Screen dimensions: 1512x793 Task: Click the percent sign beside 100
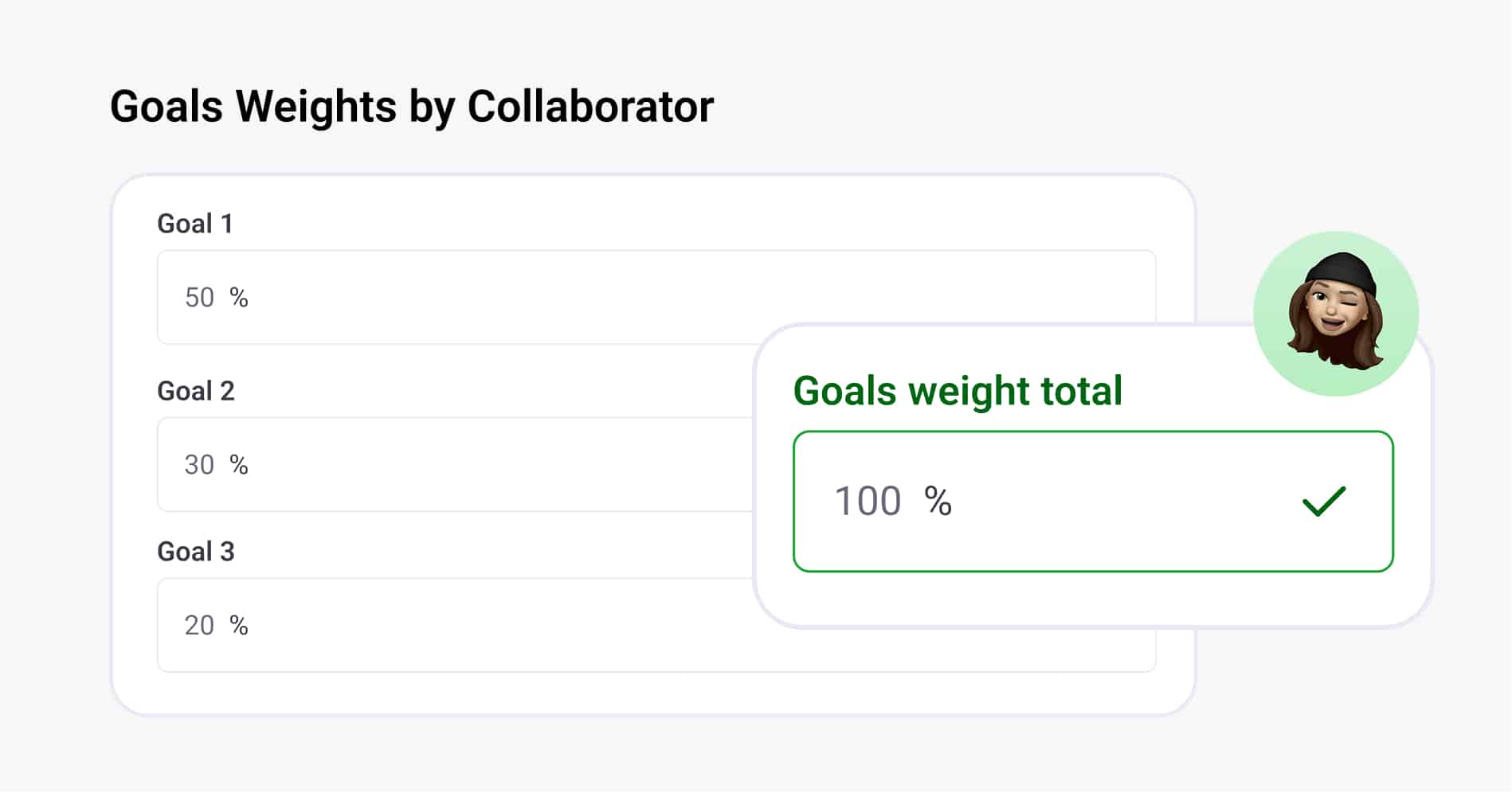pyautogui.click(x=938, y=502)
